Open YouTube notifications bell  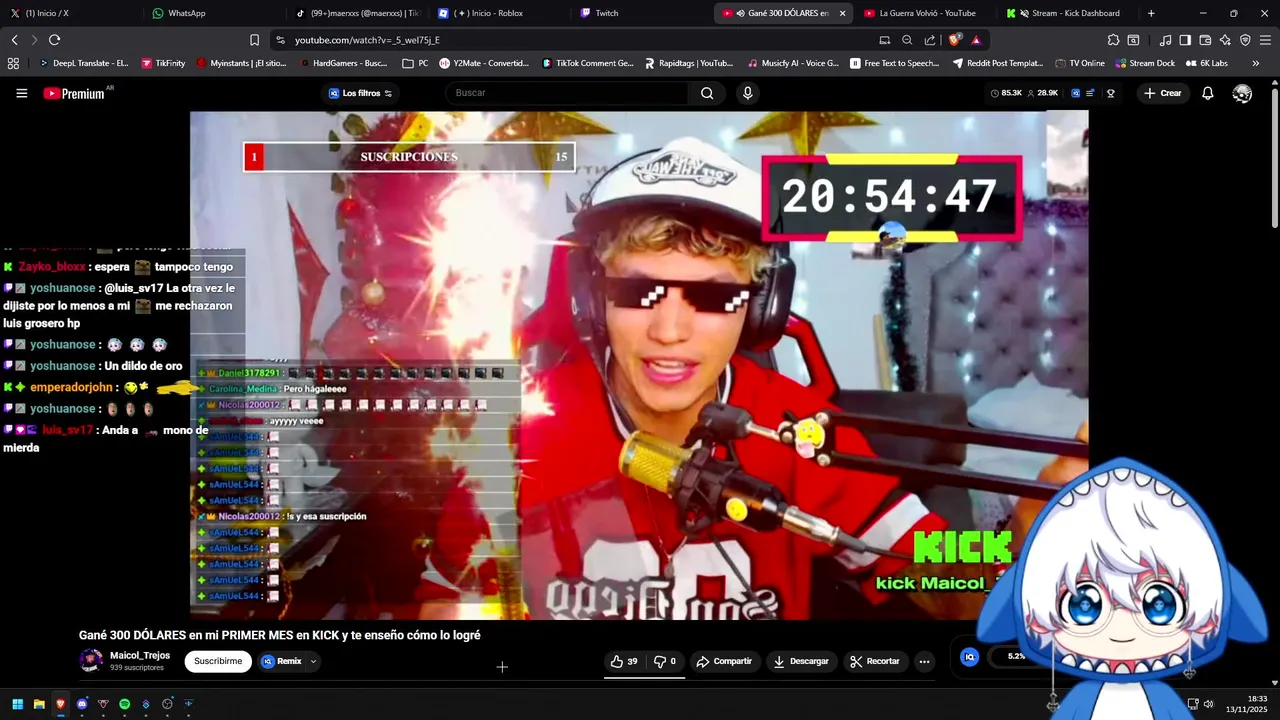pyautogui.click(x=1207, y=93)
